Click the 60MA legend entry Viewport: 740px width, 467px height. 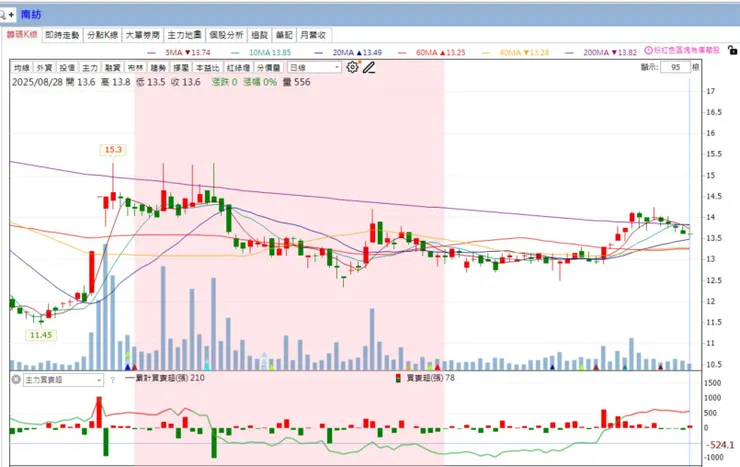pyautogui.click(x=432, y=52)
